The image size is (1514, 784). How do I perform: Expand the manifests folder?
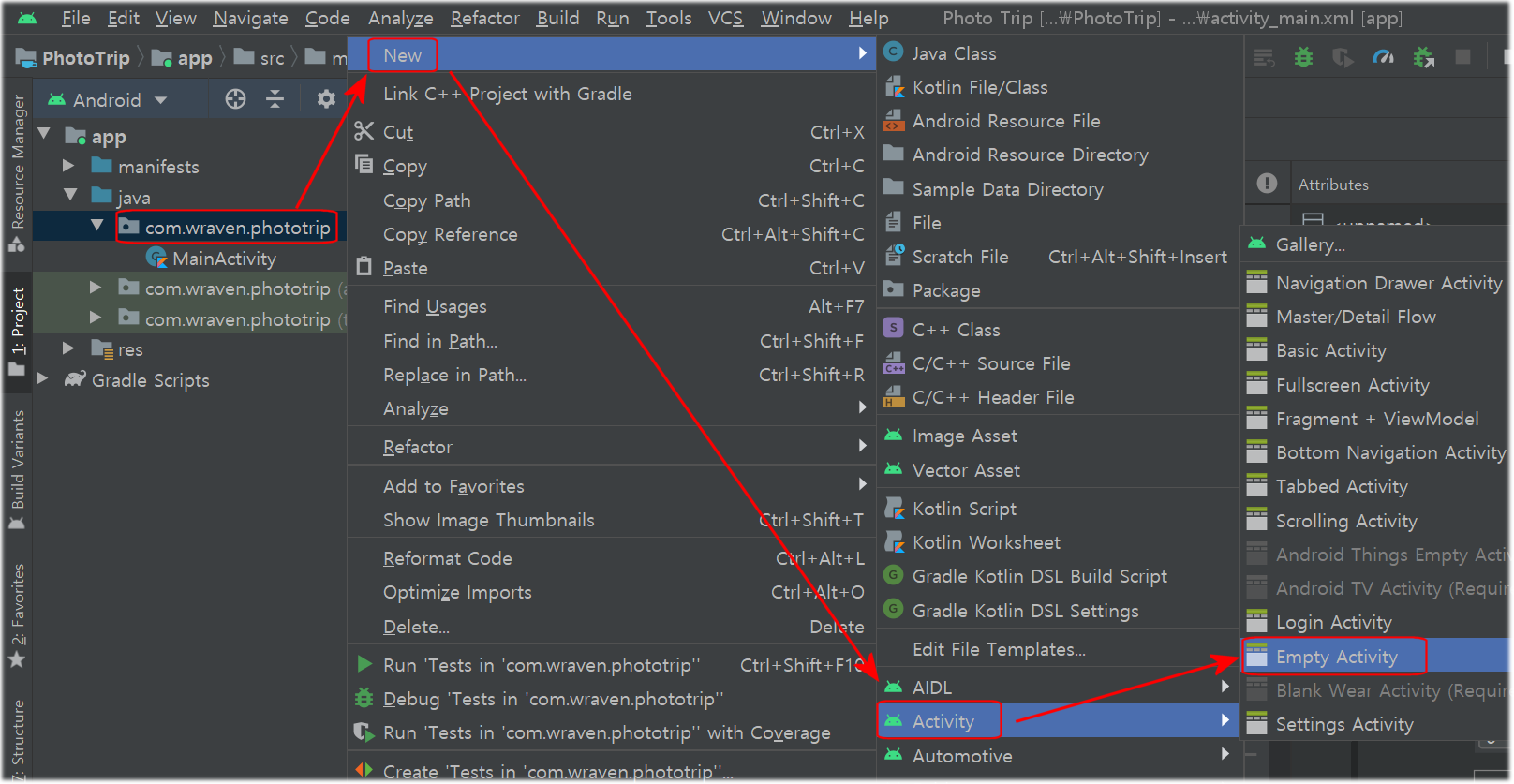pyautogui.click(x=68, y=166)
